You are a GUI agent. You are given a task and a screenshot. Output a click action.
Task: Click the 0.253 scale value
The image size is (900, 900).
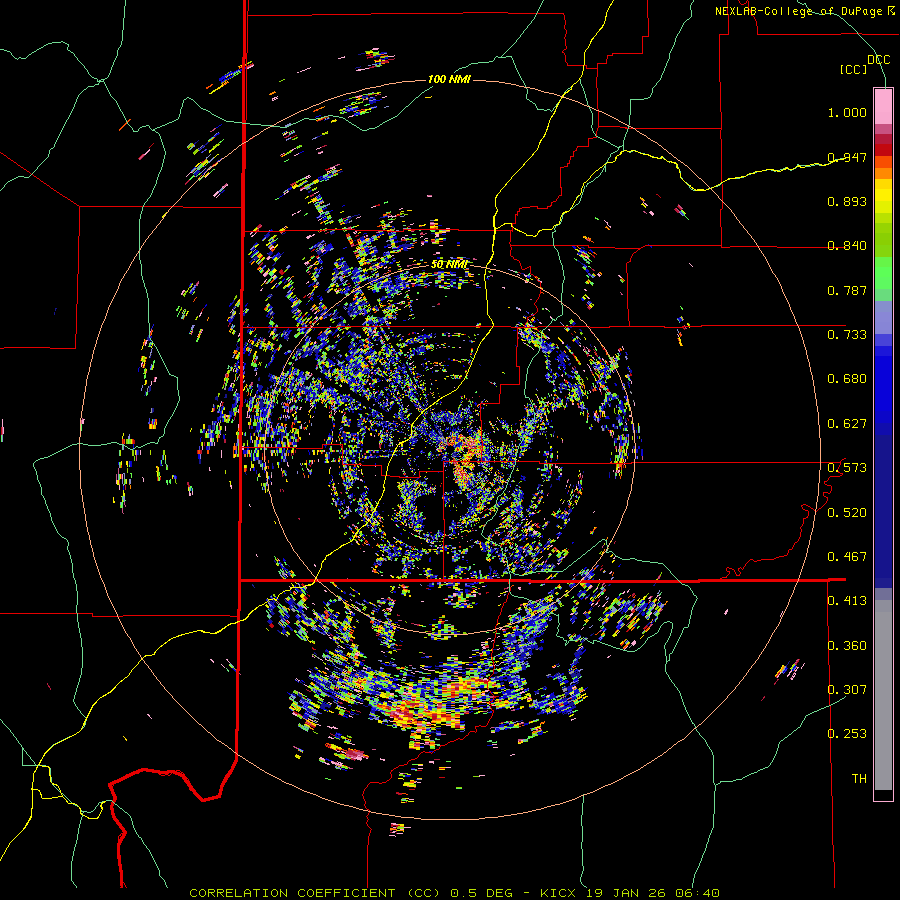[x=847, y=734]
